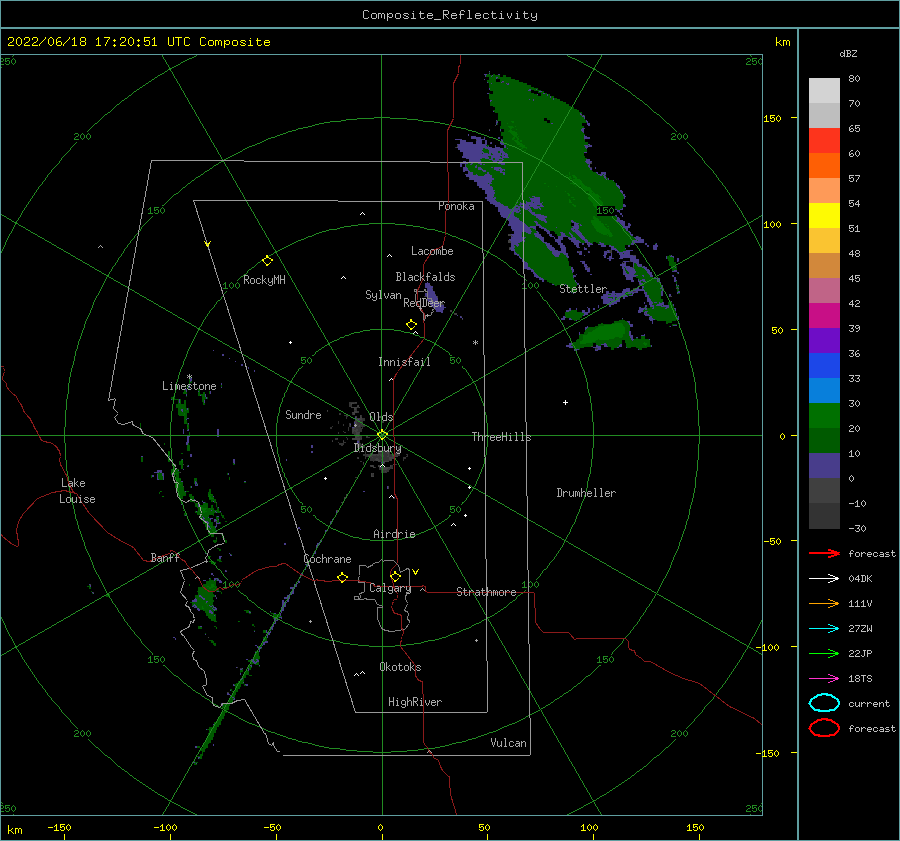Click the Innisfail label

(404, 362)
